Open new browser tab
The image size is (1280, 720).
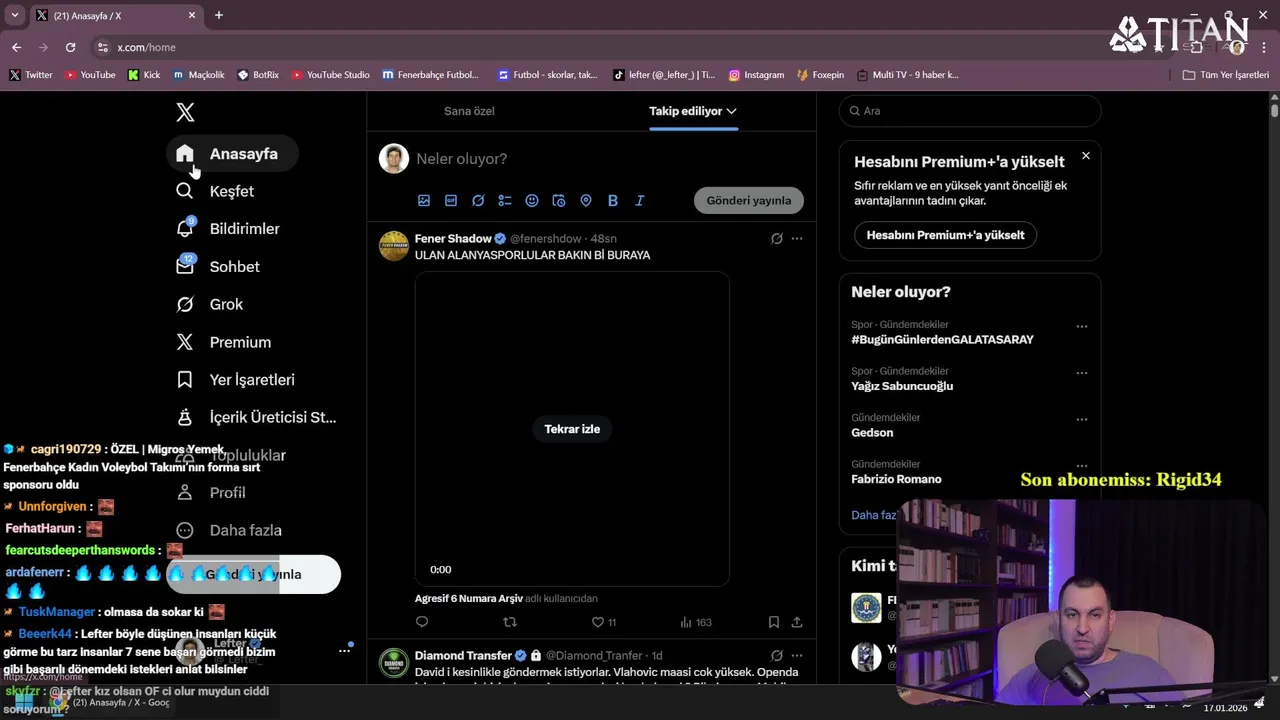[x=219, y=15]
